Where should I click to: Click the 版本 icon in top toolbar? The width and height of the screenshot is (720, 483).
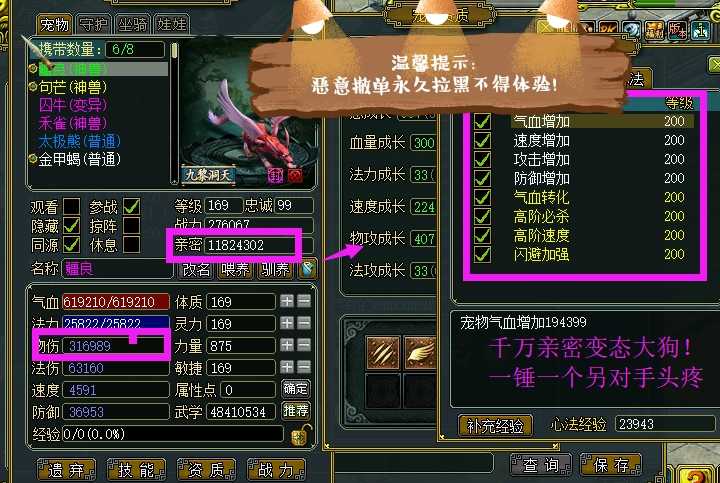tap(677, 30)
